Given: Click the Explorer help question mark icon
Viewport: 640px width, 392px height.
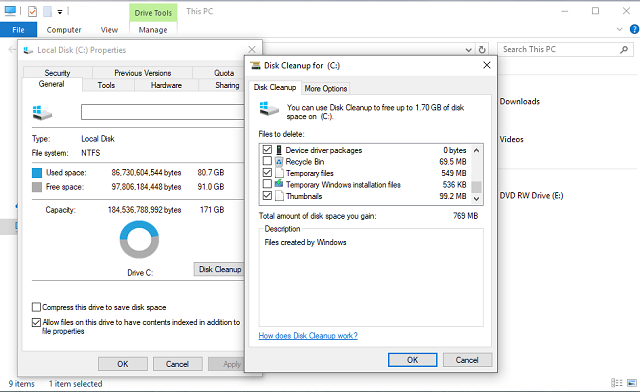Looking at the screenshot, I should [x=634, y=29].
